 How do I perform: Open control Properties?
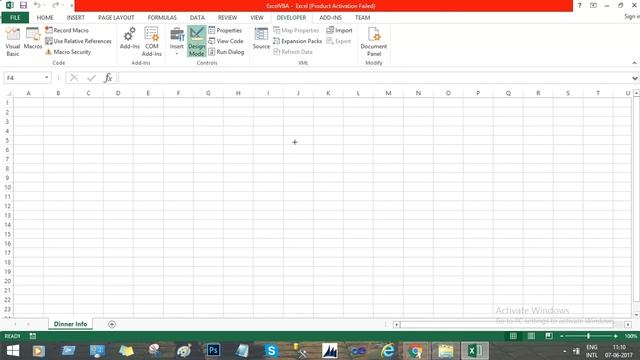pos(225,30)
